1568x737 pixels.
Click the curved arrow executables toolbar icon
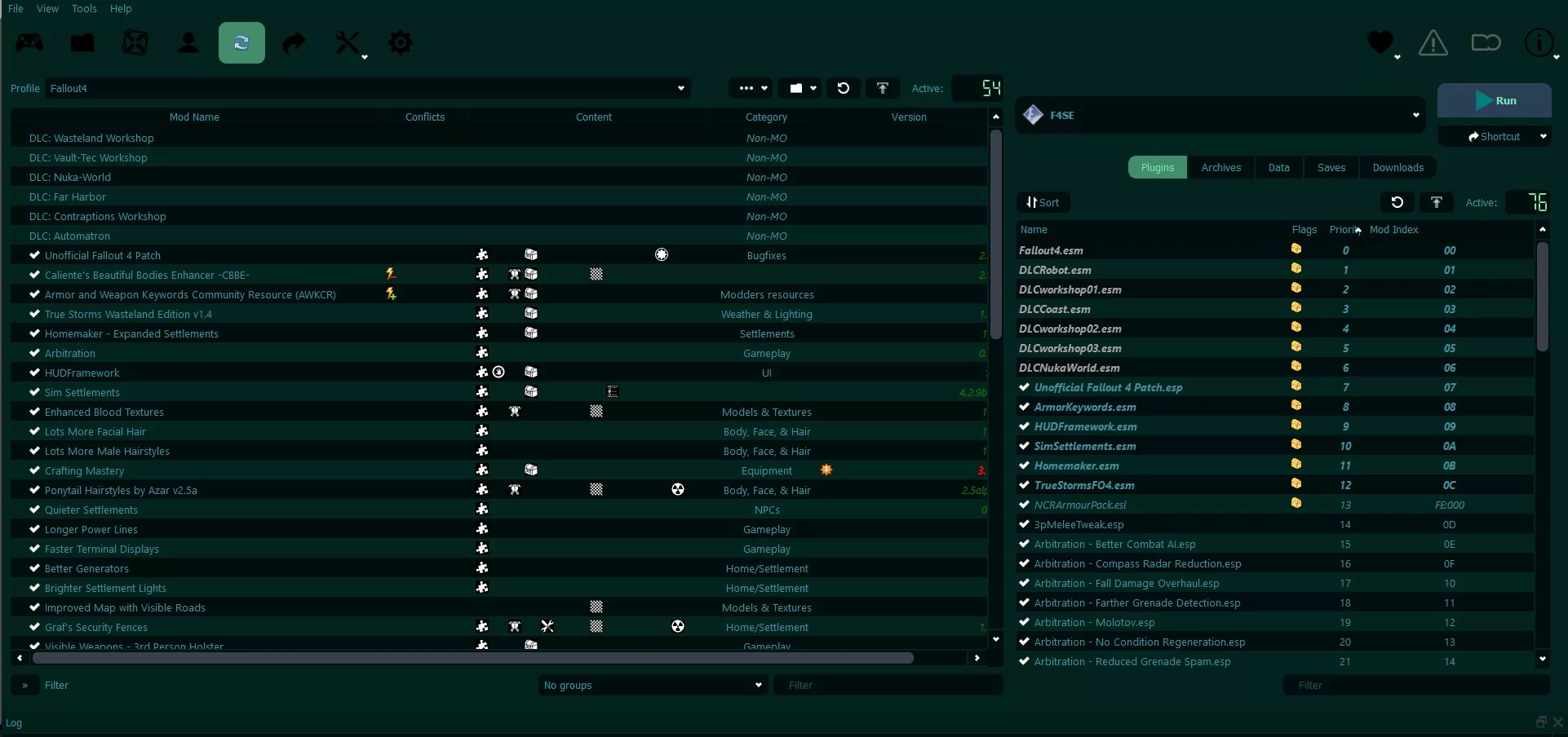click(x=294, y=42)
